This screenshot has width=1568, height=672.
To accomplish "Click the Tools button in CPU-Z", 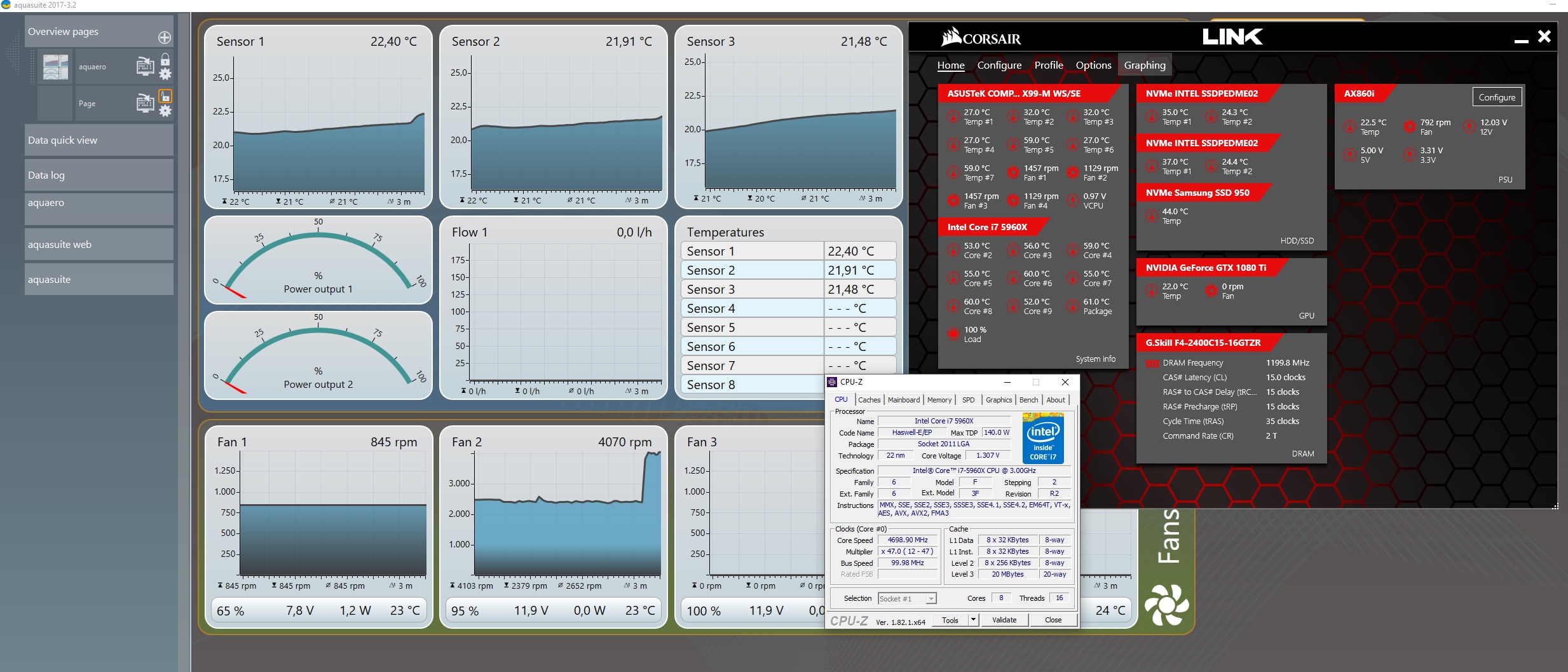I will point(950,620).
